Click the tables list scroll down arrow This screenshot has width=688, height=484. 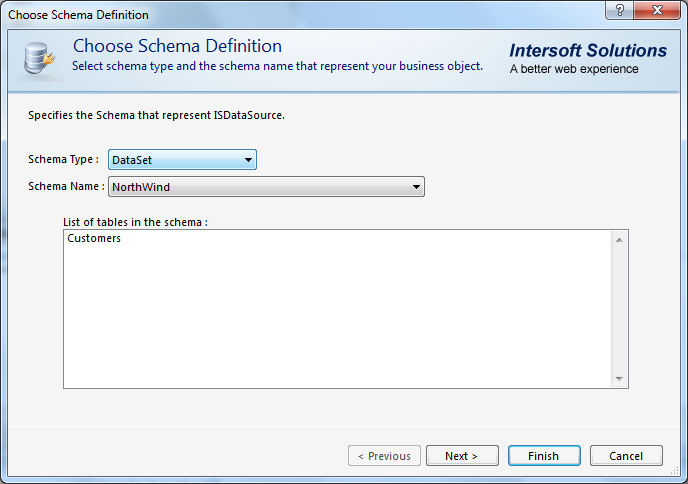pyautogui.click(x=620, y=378)
